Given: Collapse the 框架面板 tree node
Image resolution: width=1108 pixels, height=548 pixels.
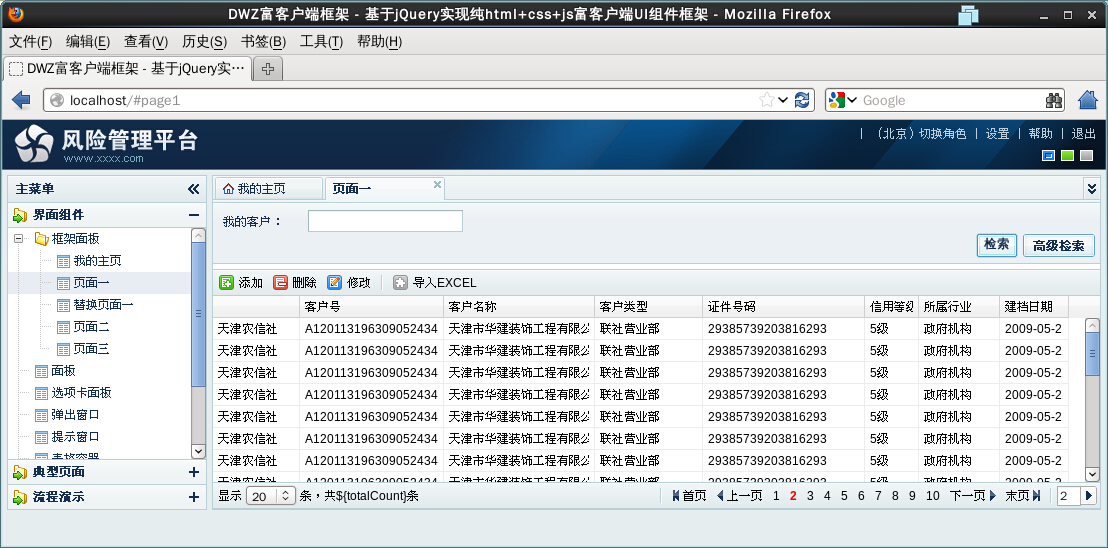Looking at the screenshot, I should [x=19, y=239].
